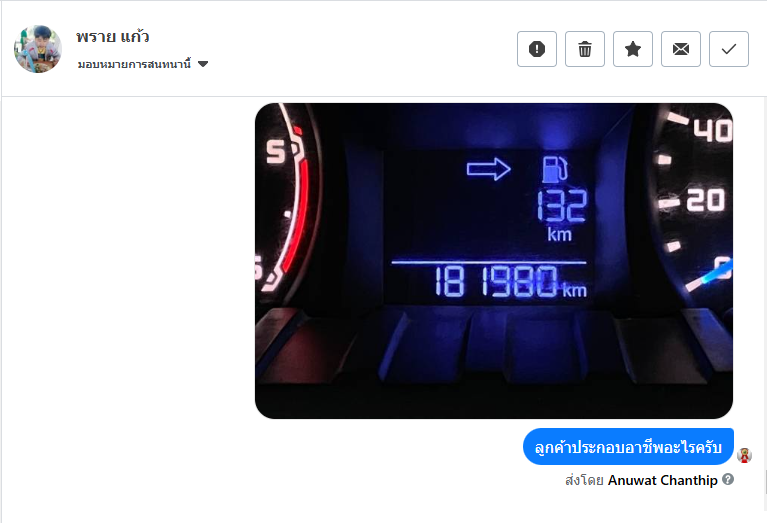Click fuel pump symbol in dashboard photo

pos(555,169)
